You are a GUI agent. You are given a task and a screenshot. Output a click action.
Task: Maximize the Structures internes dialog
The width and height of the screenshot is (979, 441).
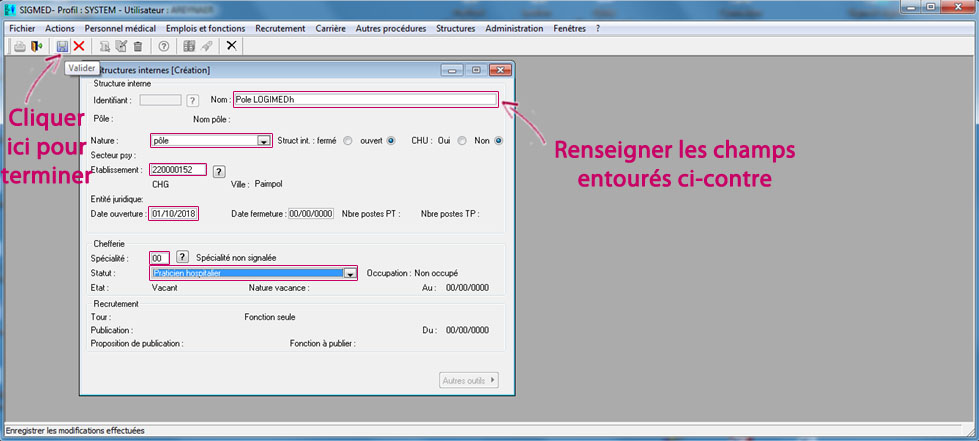(x=476, y=70)
